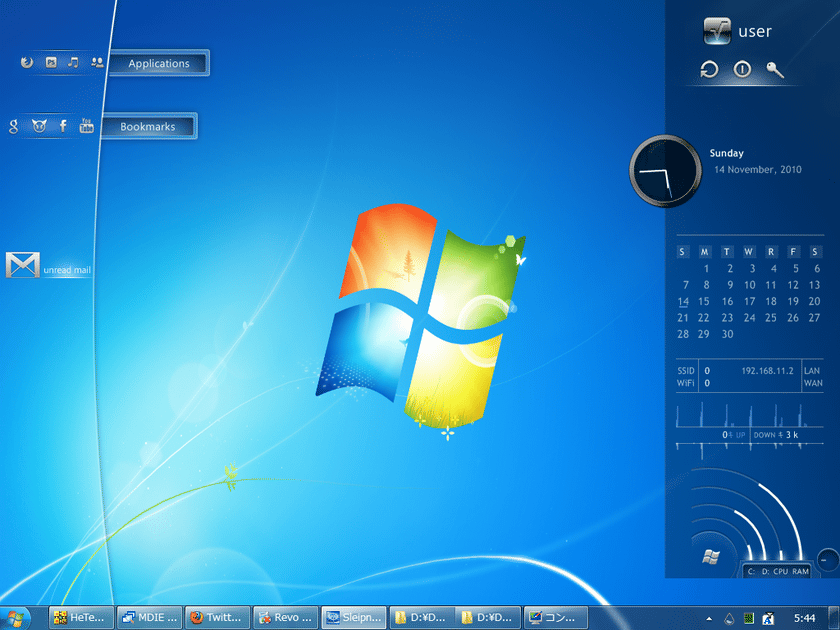Click the D: drive meter label
This screenshot has height=630, width=840.
[x=766, y=572]
